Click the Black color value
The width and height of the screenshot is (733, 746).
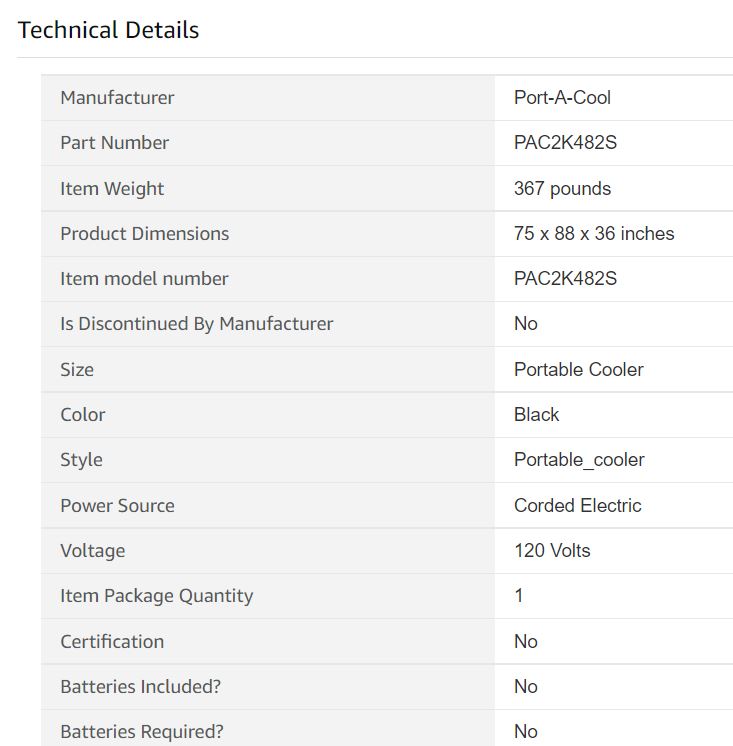coord(537,415)
